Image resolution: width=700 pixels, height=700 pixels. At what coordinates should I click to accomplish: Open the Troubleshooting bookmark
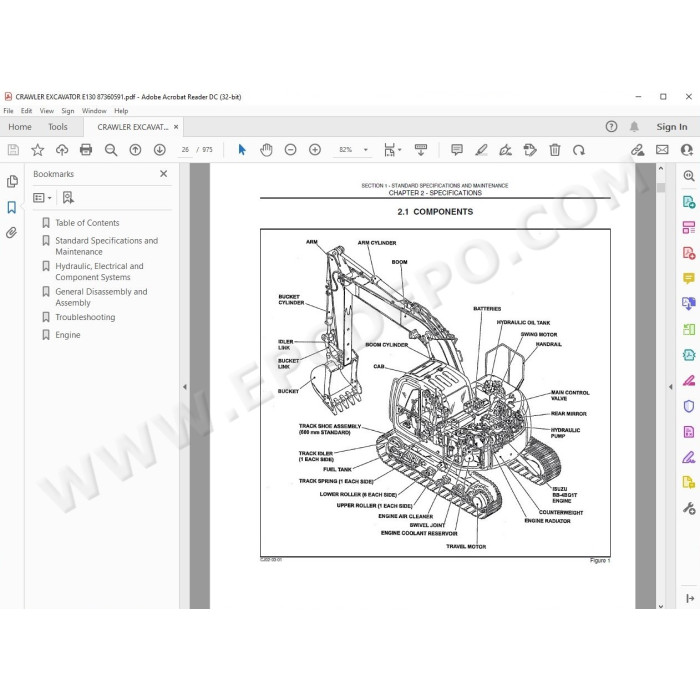85,317
